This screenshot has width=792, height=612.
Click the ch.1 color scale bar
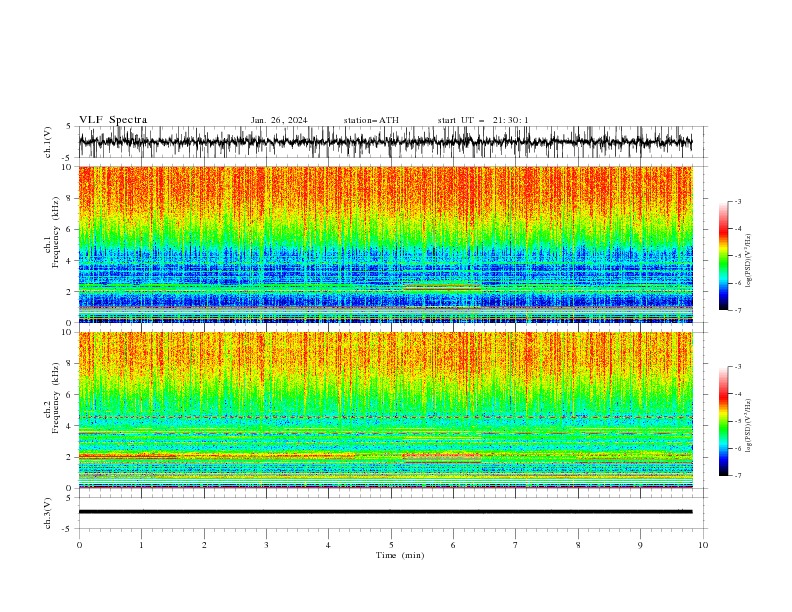(723, 256)
